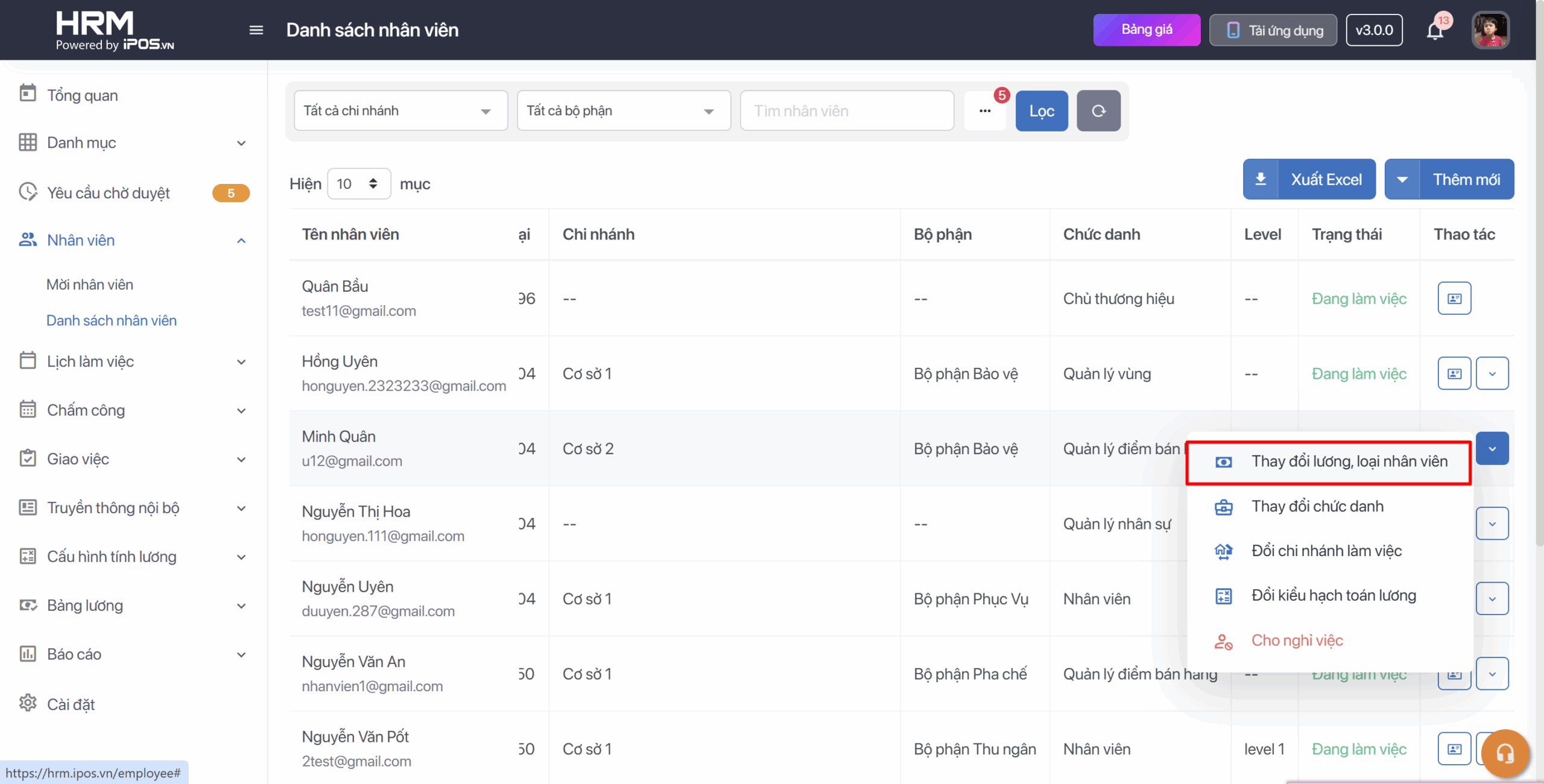Choose Cho nghỉ việc from the menu

tap(1297, 640)
